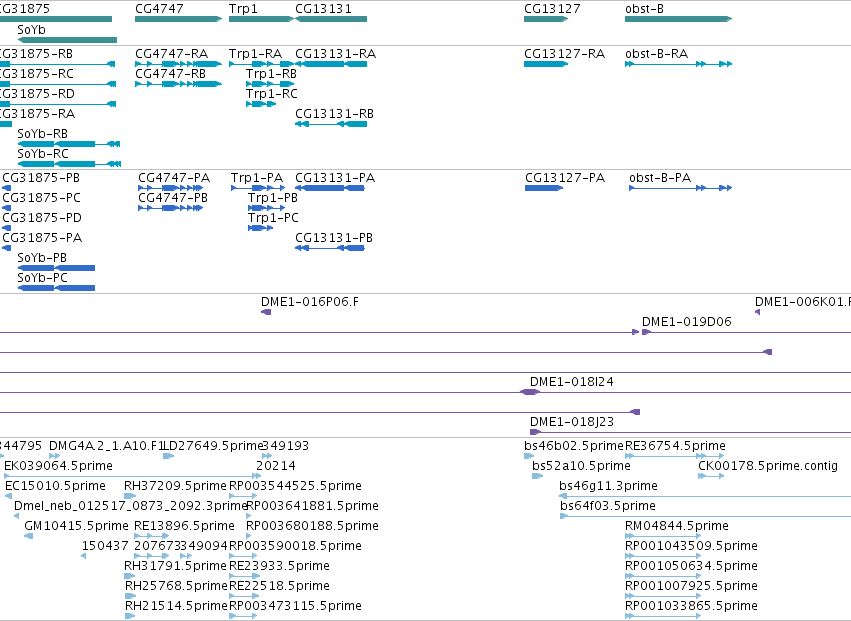Select EST RH25768.5prime
851x621 pixels.
pos(130,596)
